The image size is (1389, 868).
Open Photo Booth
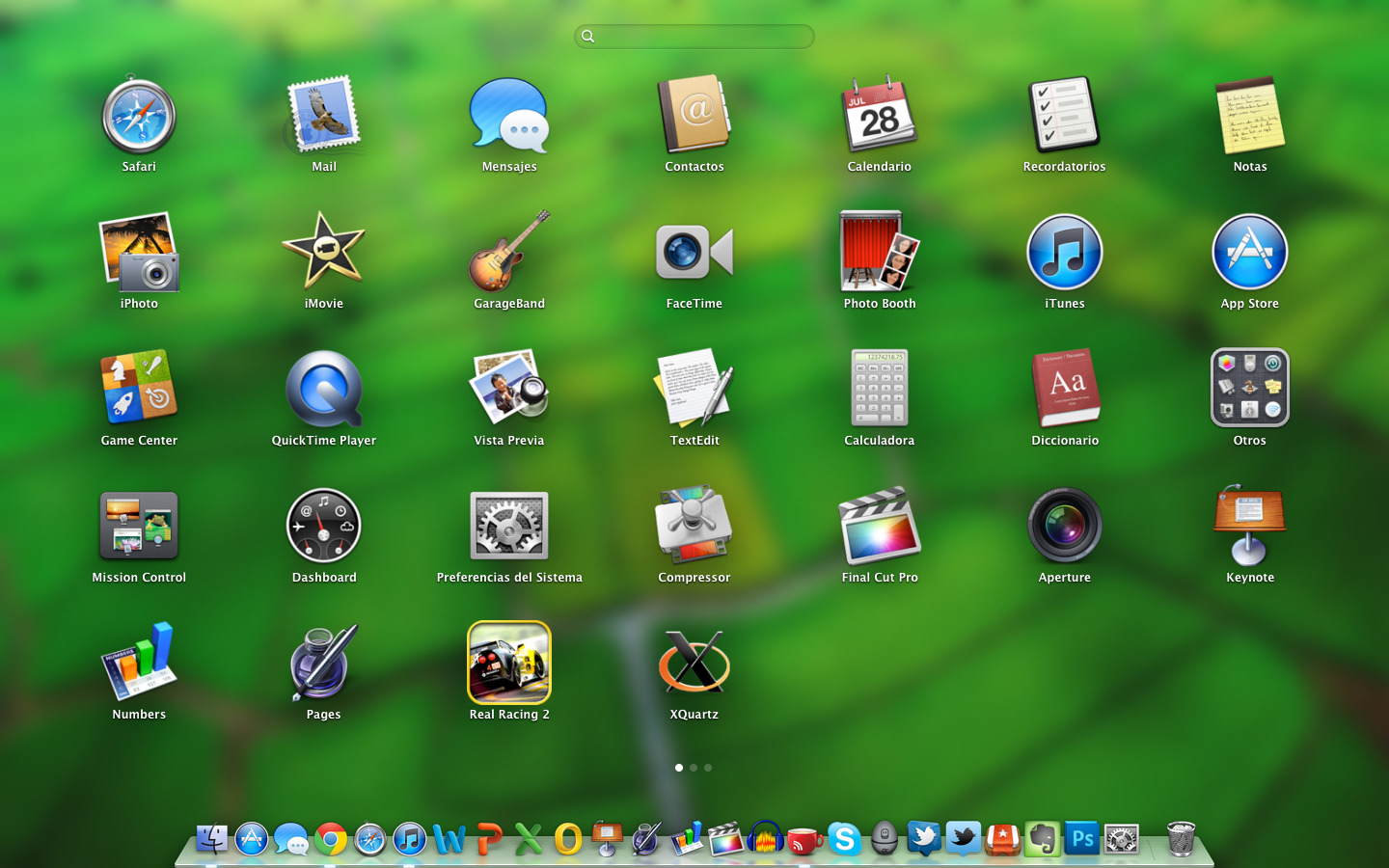[879, 253]
